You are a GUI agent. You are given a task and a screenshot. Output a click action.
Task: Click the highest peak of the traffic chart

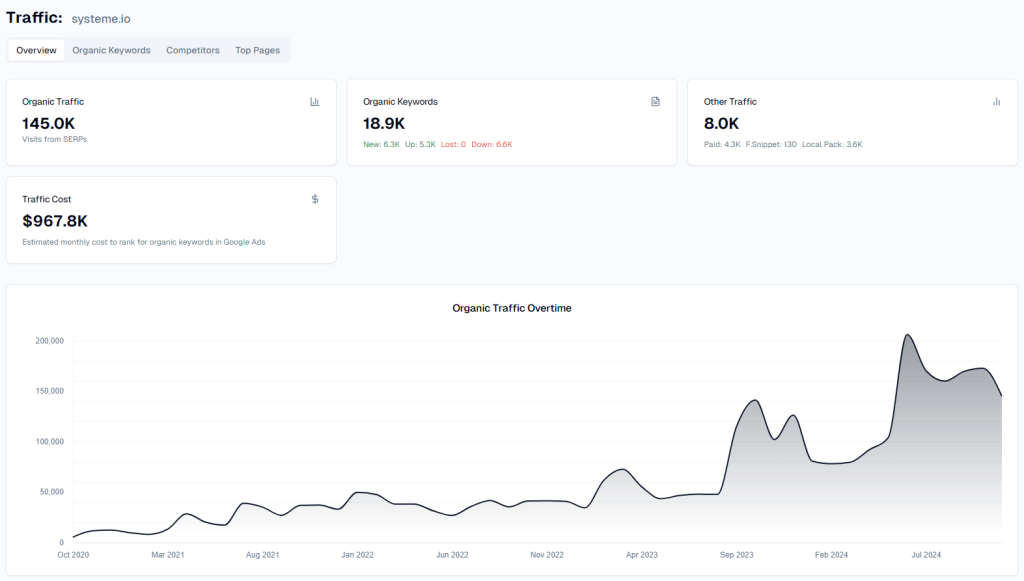click(907, 336)
